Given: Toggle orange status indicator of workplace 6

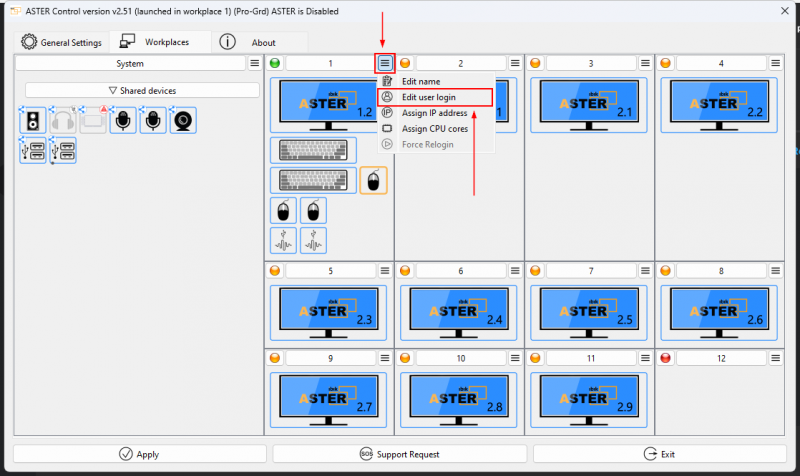Looking at the screenshot, I should click(x=405, y=271).
